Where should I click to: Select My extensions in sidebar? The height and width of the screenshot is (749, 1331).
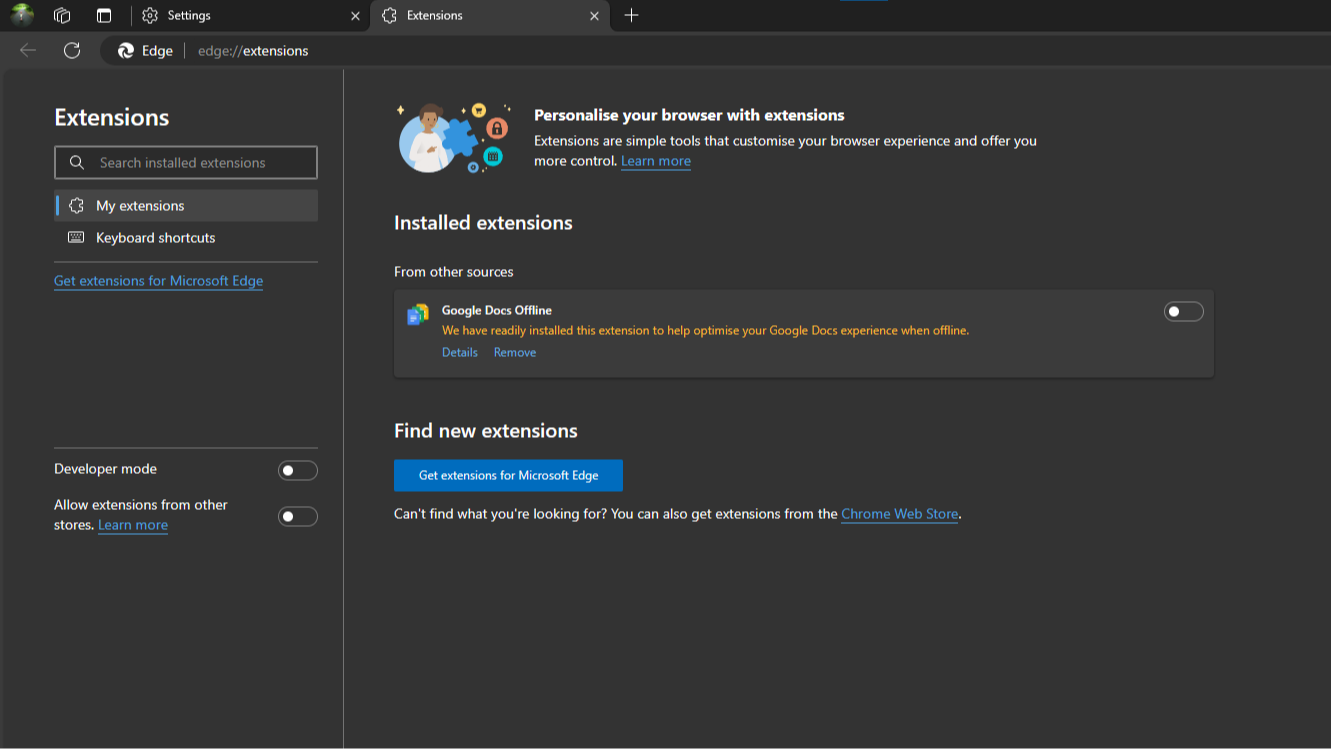186,205
